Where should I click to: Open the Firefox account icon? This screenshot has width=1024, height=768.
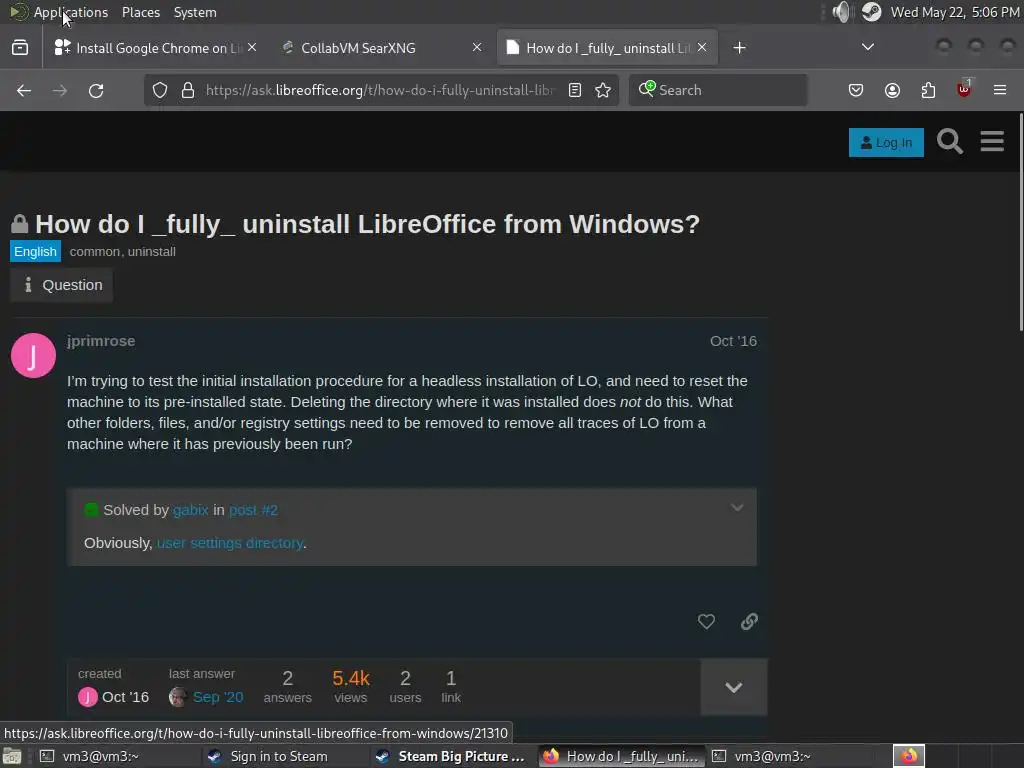(x=892, y=90)
